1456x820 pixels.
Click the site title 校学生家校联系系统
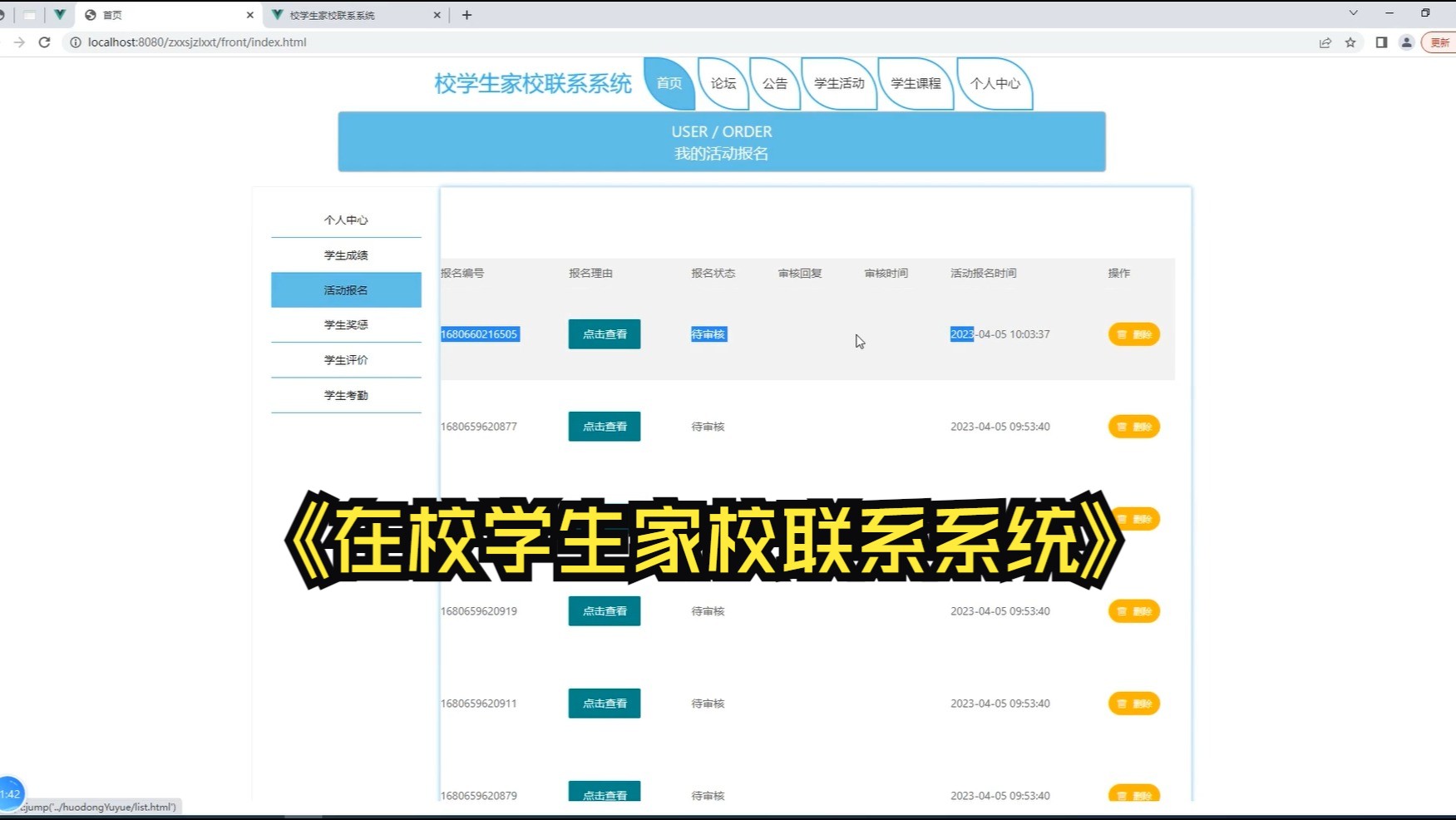533,83
